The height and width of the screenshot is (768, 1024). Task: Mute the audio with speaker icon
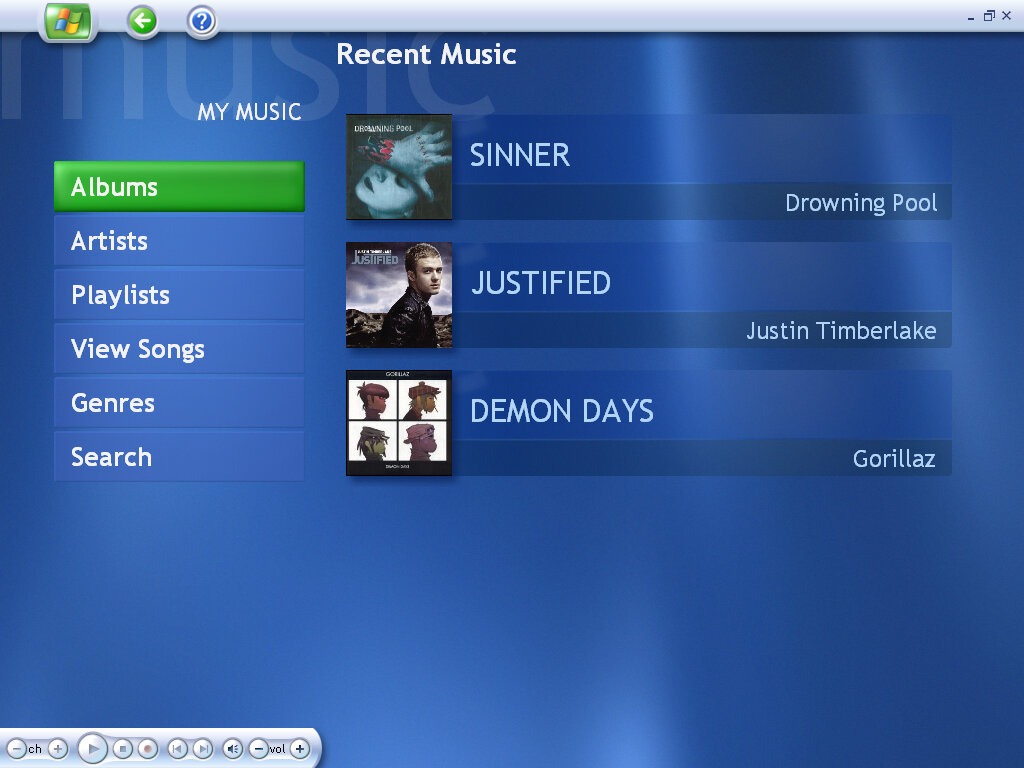coord(232,748)
